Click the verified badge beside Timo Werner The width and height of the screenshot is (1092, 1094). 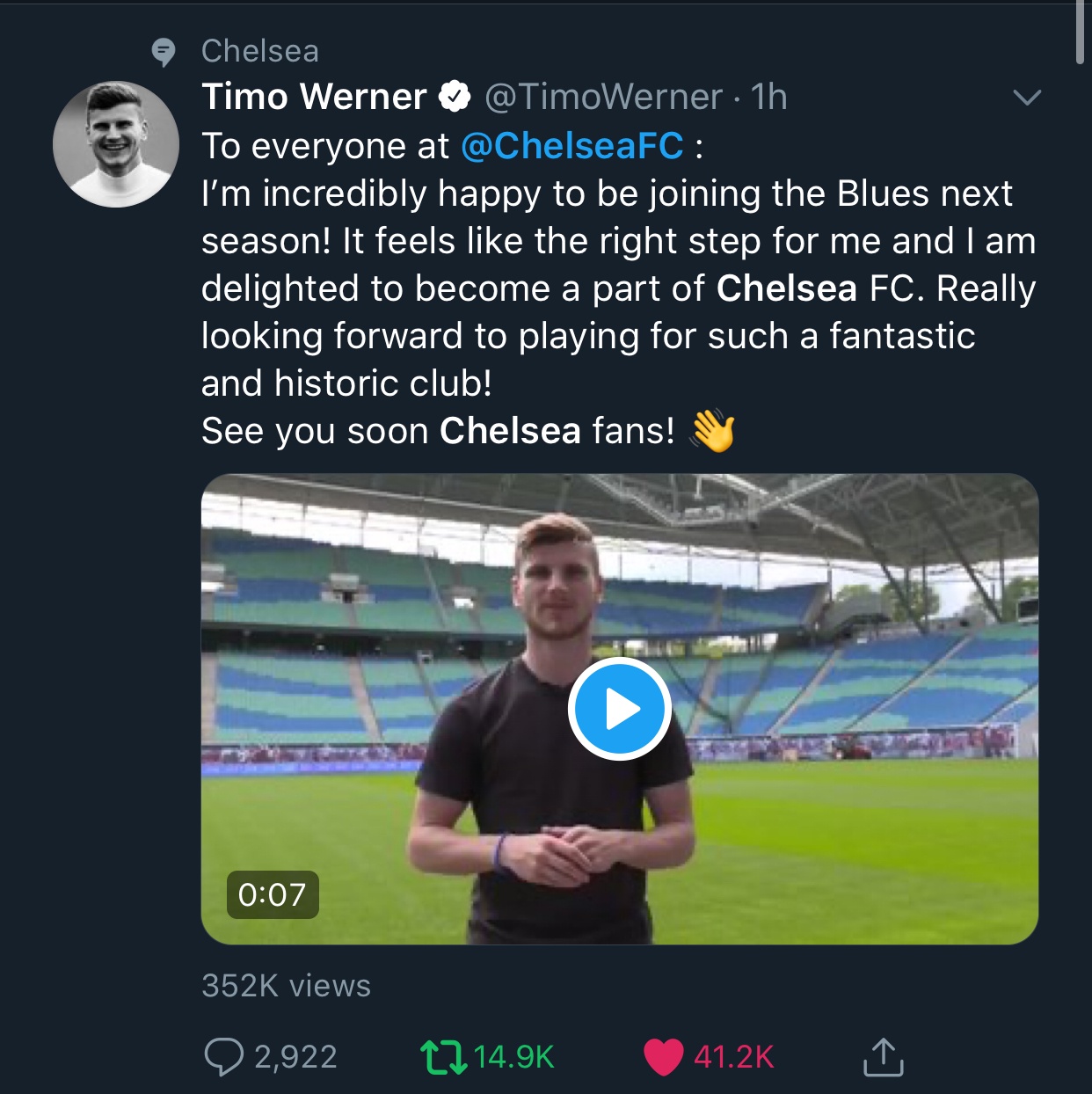455,97
